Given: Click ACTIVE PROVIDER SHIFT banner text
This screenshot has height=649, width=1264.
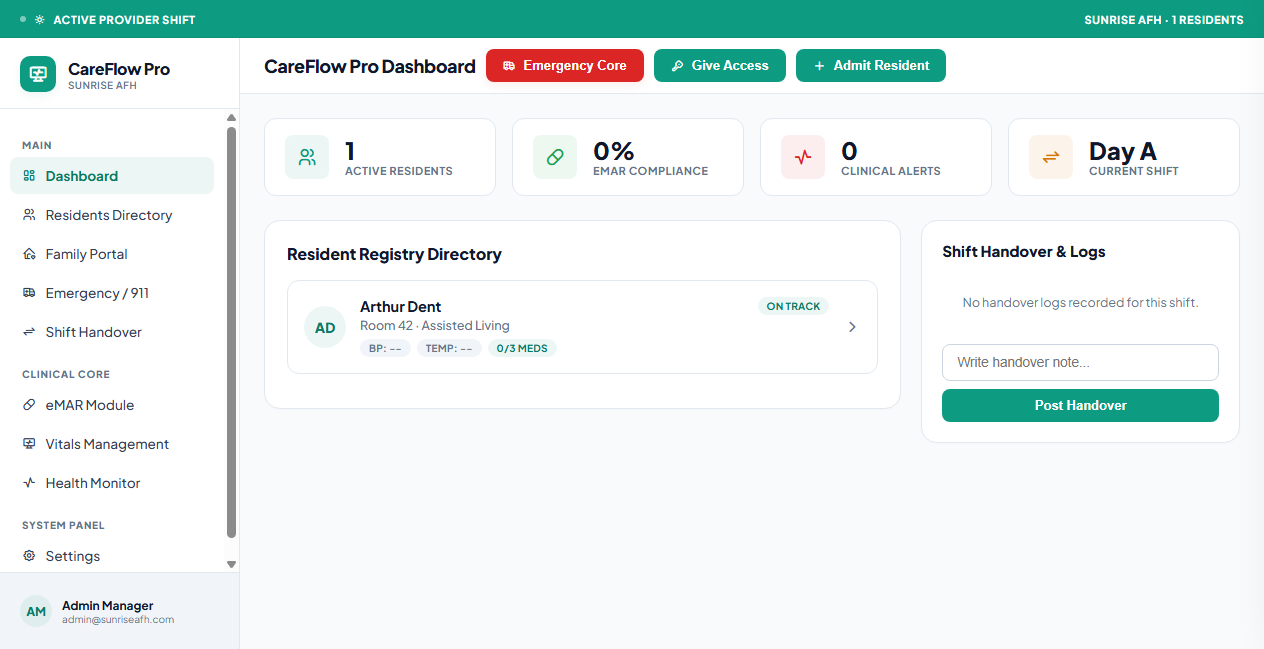Looking at the screenshot, I should 124,20.
